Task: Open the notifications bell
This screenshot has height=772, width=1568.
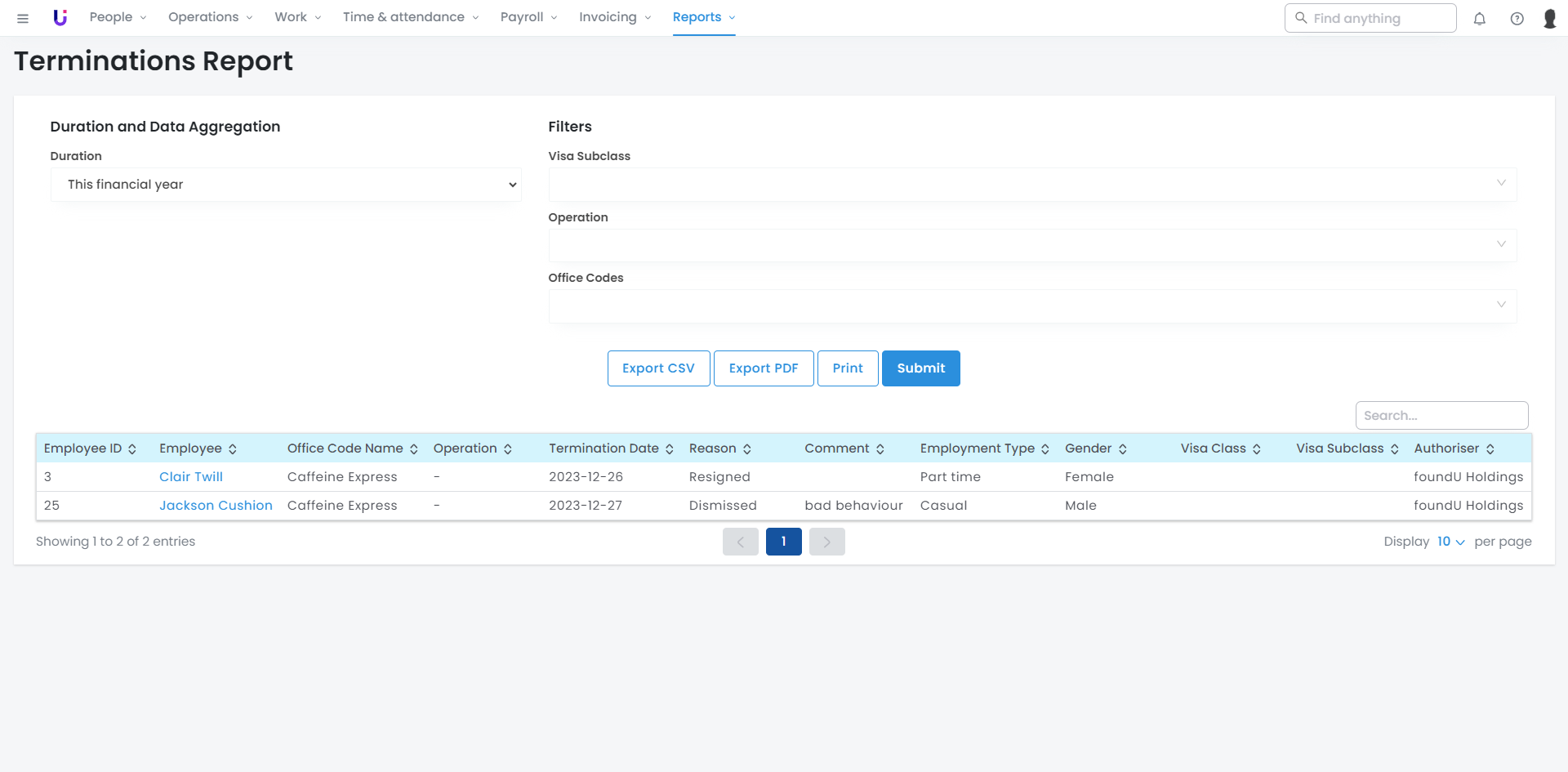Action: 1479,19
